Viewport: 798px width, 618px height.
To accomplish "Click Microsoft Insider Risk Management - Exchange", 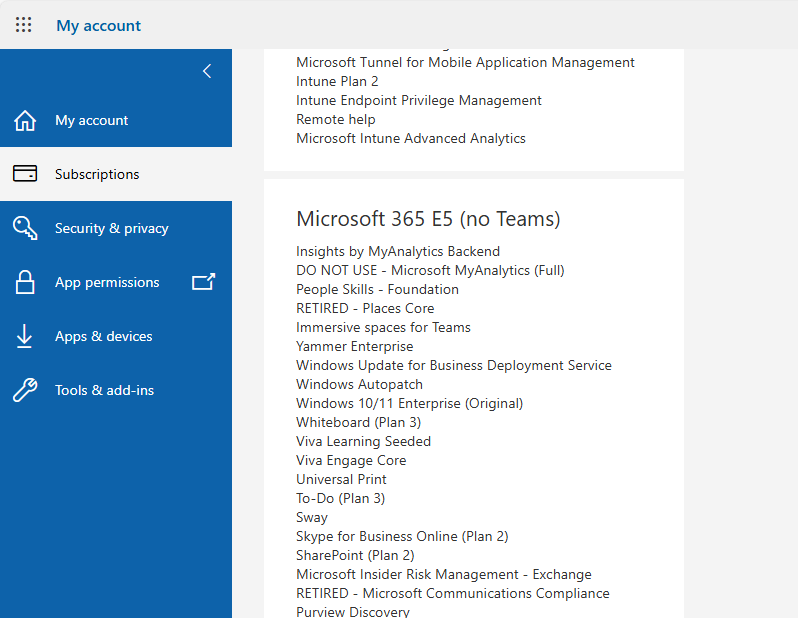I will tap(444, 574).
